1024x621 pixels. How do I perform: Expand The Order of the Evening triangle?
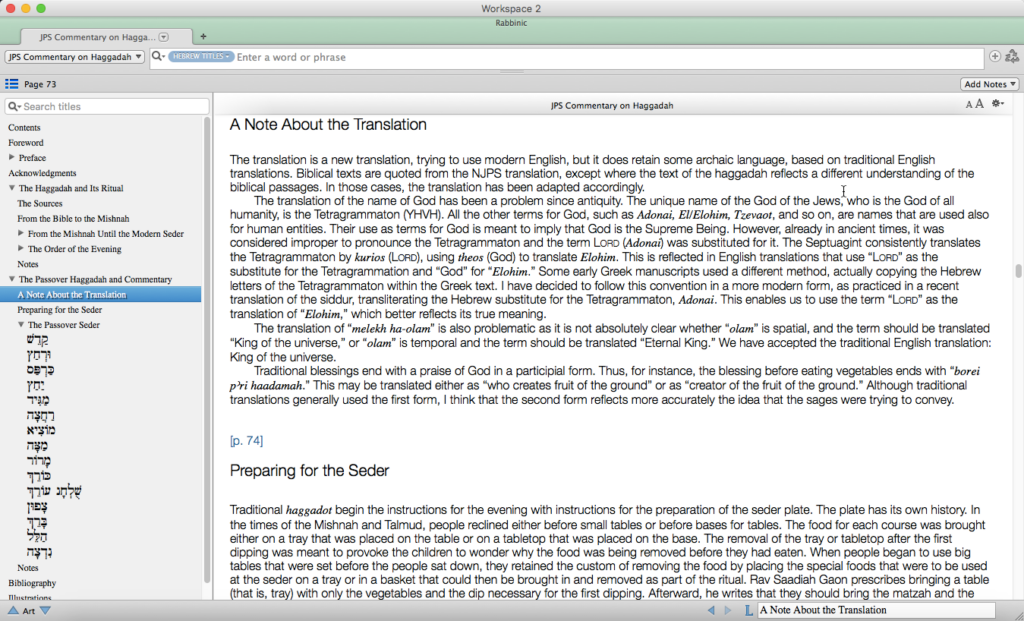(x=21, y=248)
